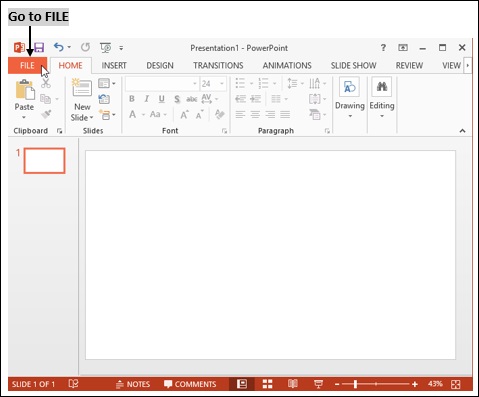Click Increase Font Size icon

tap(184, 115)
